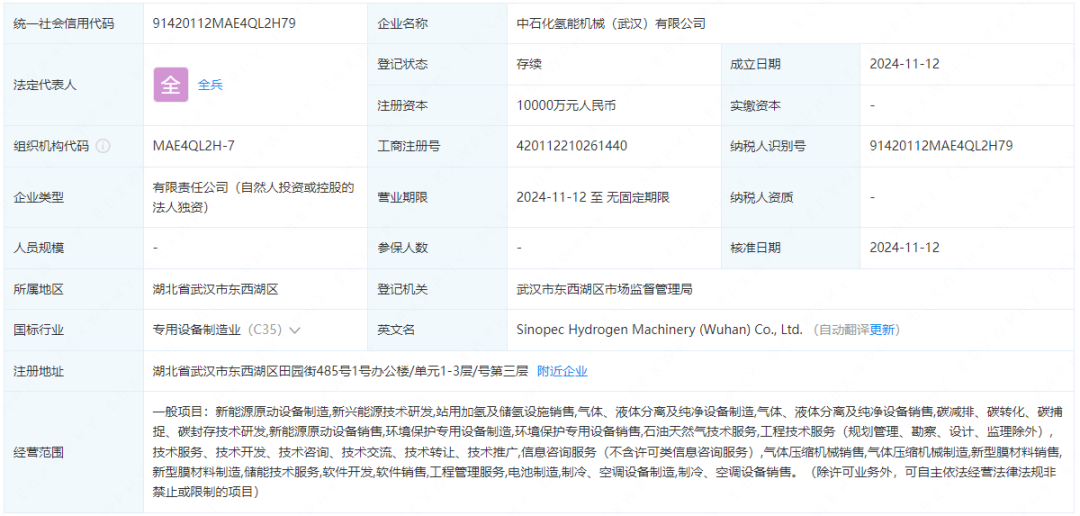1080x516 pixels.
Task: Click the 自动翻译 note text
Action: pos(844,330)
